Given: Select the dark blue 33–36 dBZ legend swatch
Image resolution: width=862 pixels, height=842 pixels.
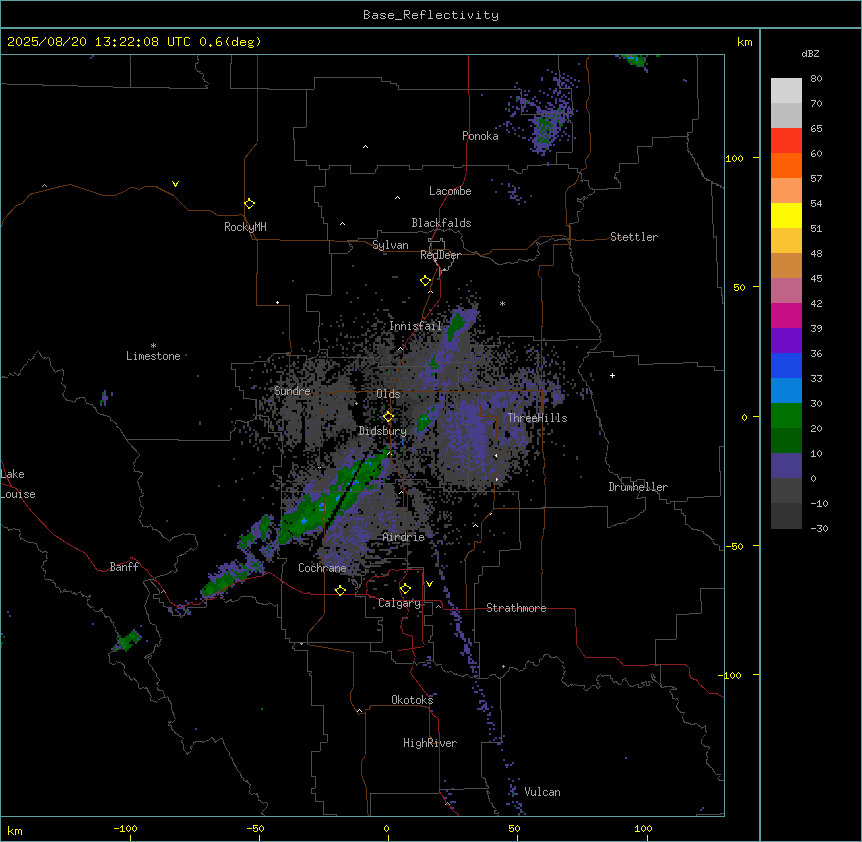Looking at the screenshot, I should [x=786, y=365].
